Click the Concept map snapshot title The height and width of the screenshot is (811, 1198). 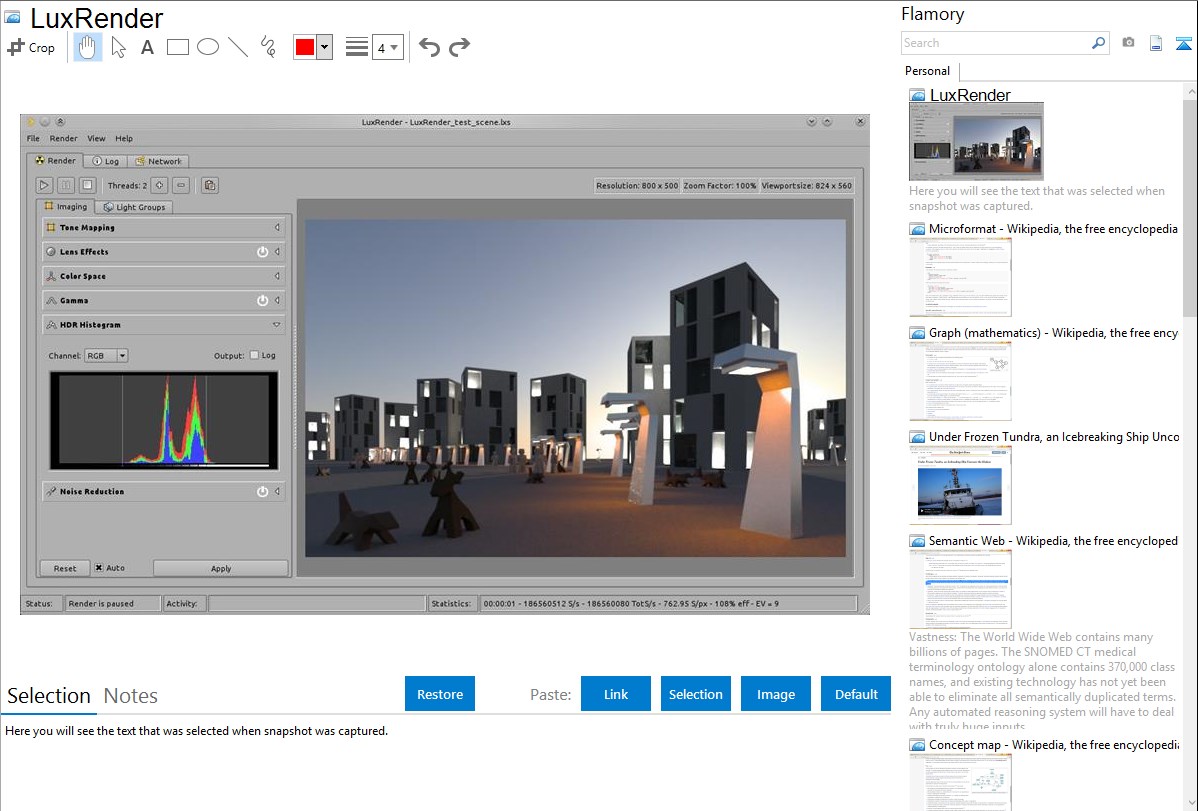tap(1053, 745)
